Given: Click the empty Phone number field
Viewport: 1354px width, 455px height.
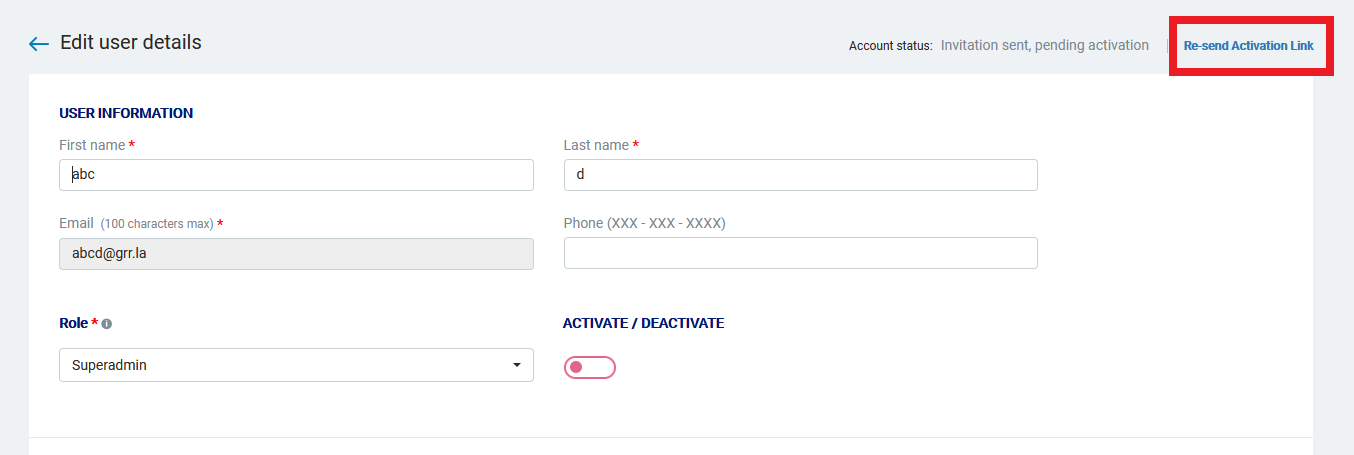Looking at the screenshot, I should click(800, 253).
